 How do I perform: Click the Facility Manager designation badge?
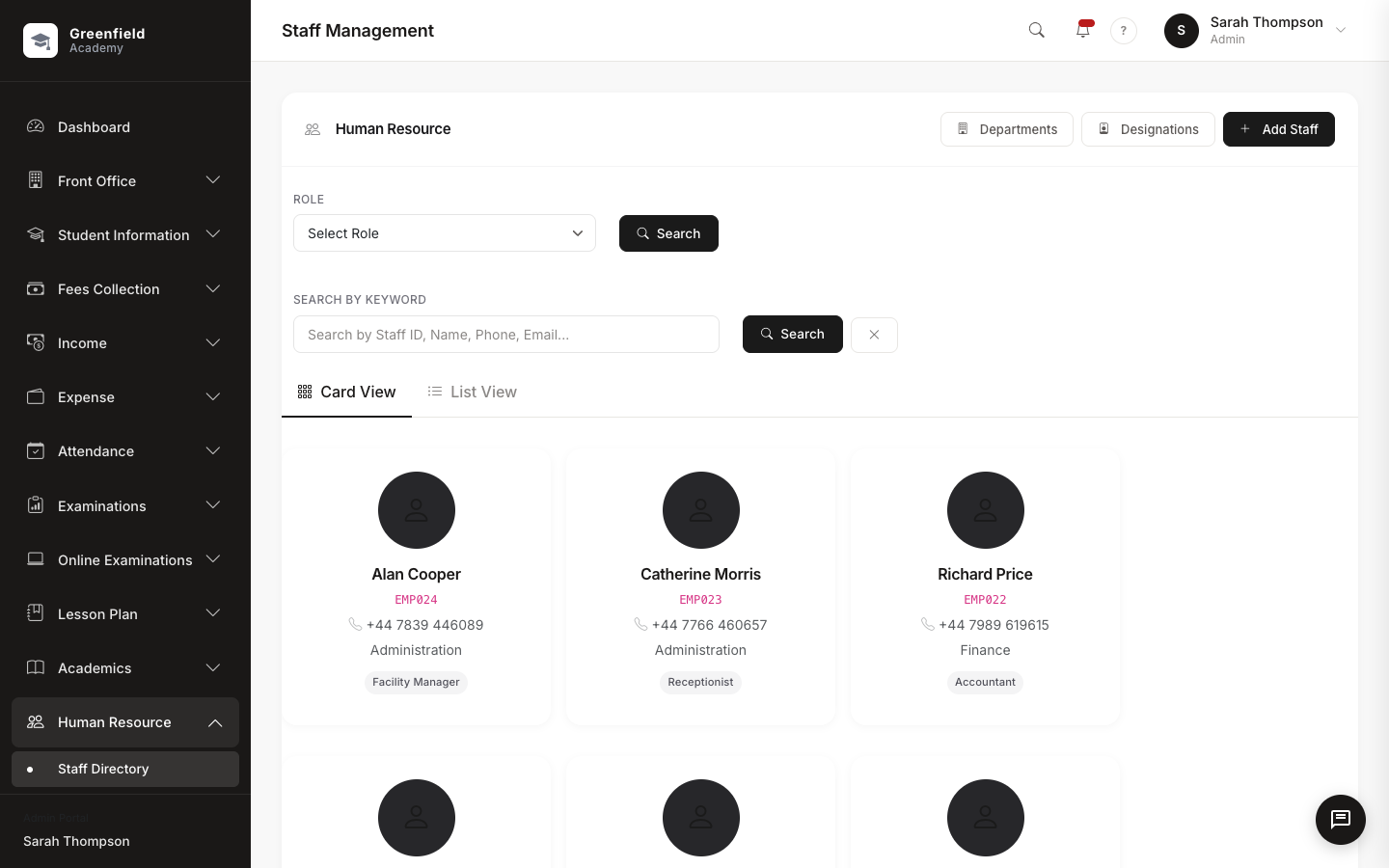coord(417,682)
